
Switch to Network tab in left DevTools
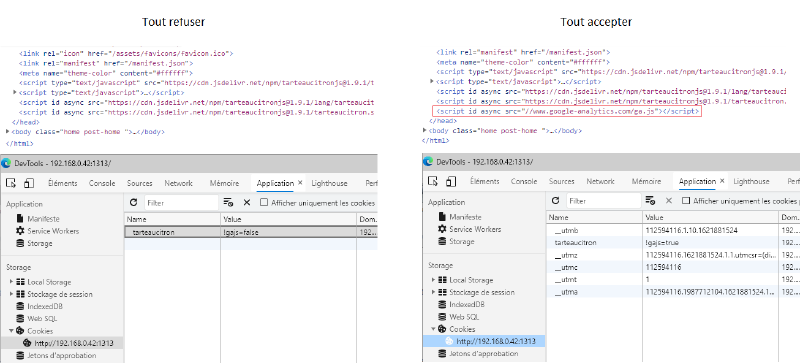[x=179, y=183]
